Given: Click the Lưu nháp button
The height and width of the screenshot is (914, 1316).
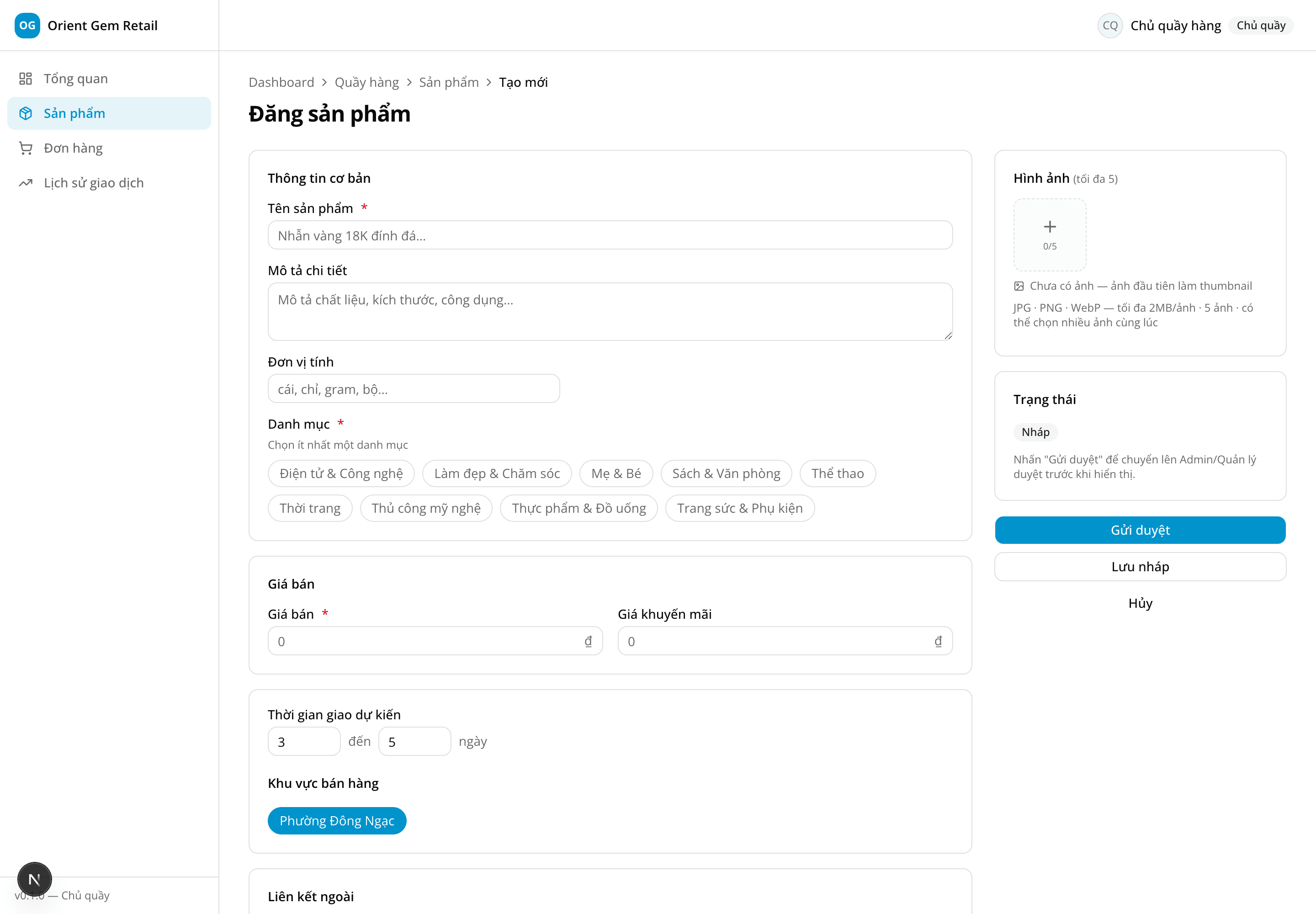Looking at the screenshot, I should (x=1140, y=567).
